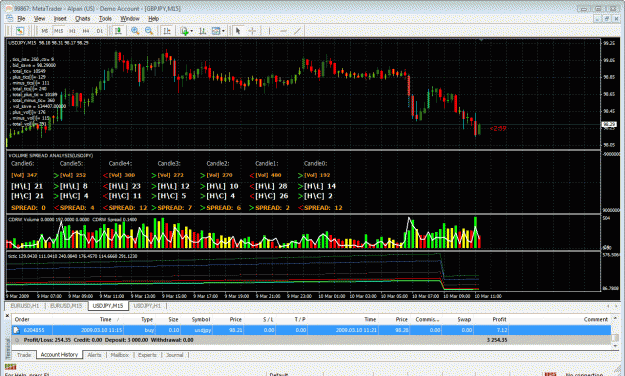Screen dimensions: 625x376
Task: Select the horizontal line tool
Action: pos(283,31)
